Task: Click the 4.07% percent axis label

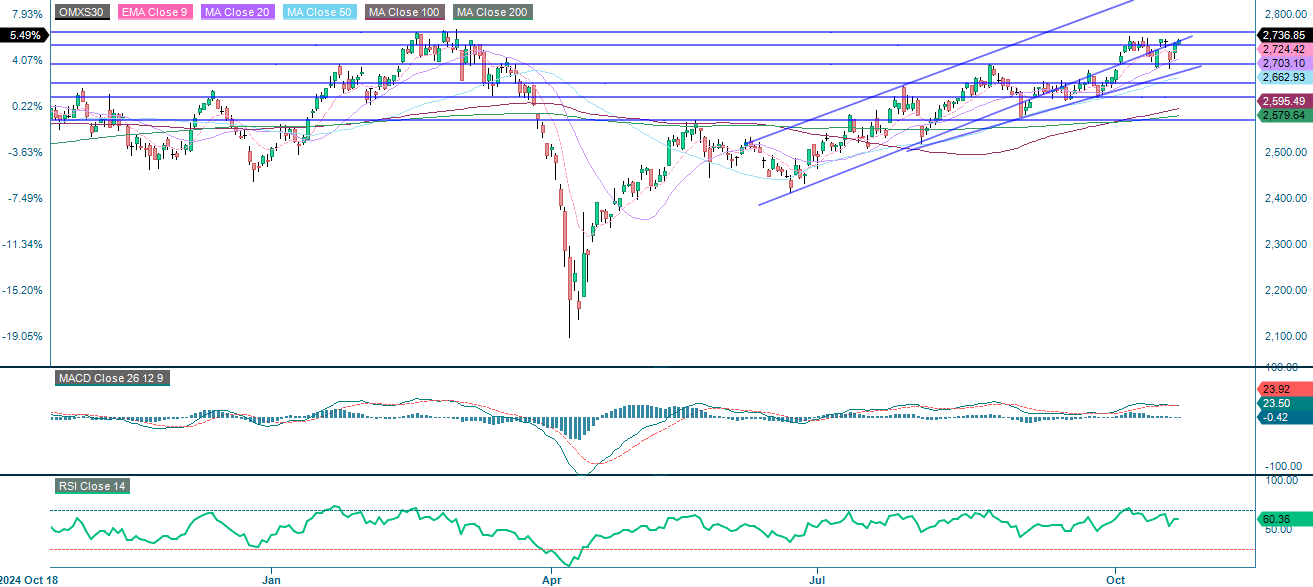Action: click(x=26, y=60)
